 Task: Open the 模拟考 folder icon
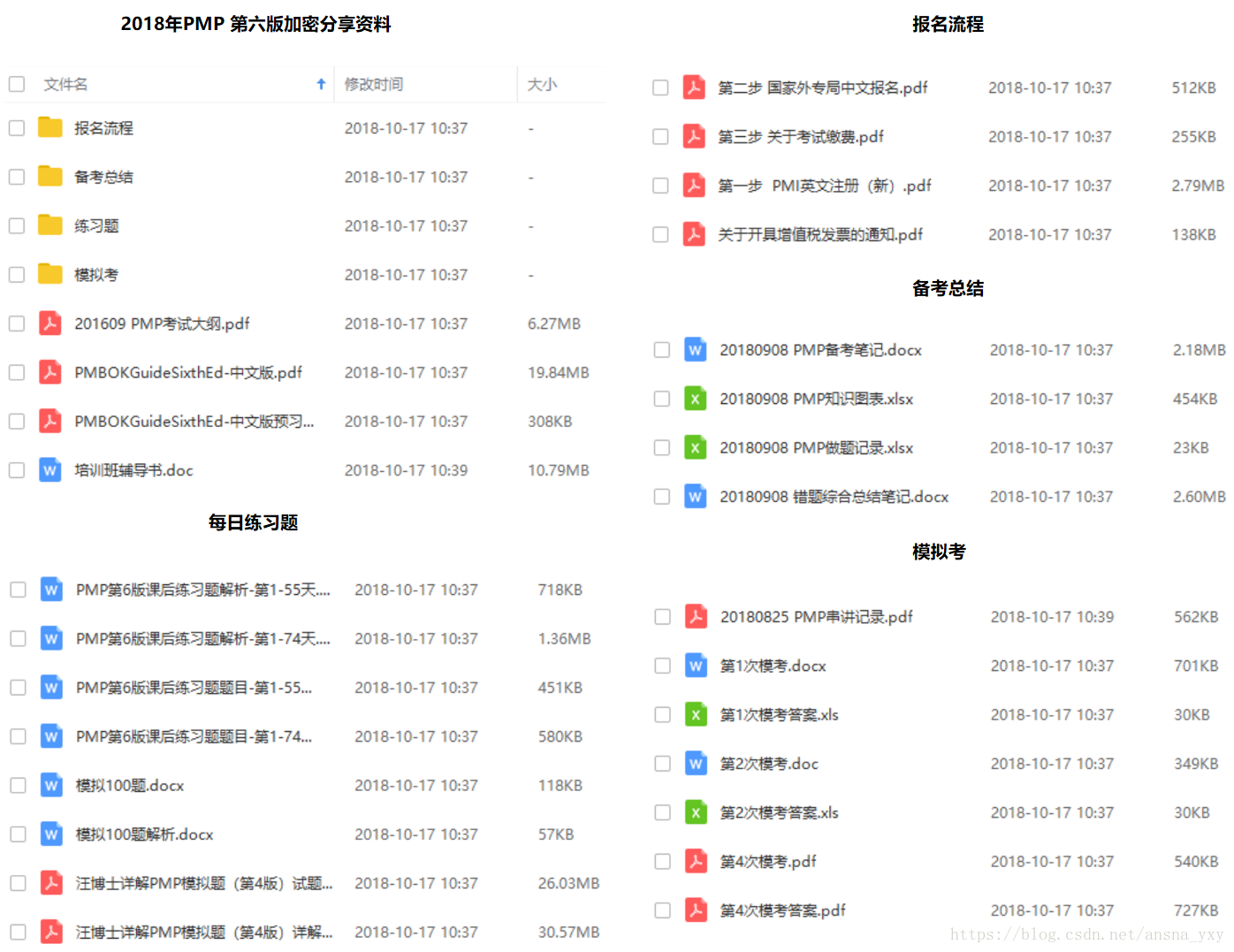[x=50, y=274]
